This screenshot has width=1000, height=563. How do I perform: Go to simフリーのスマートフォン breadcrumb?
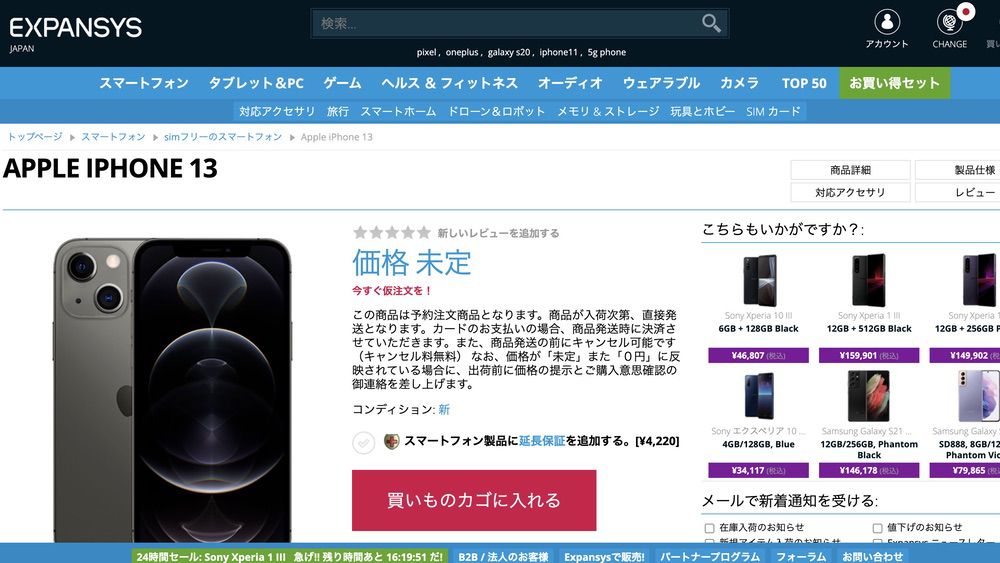tap(223, 137)
